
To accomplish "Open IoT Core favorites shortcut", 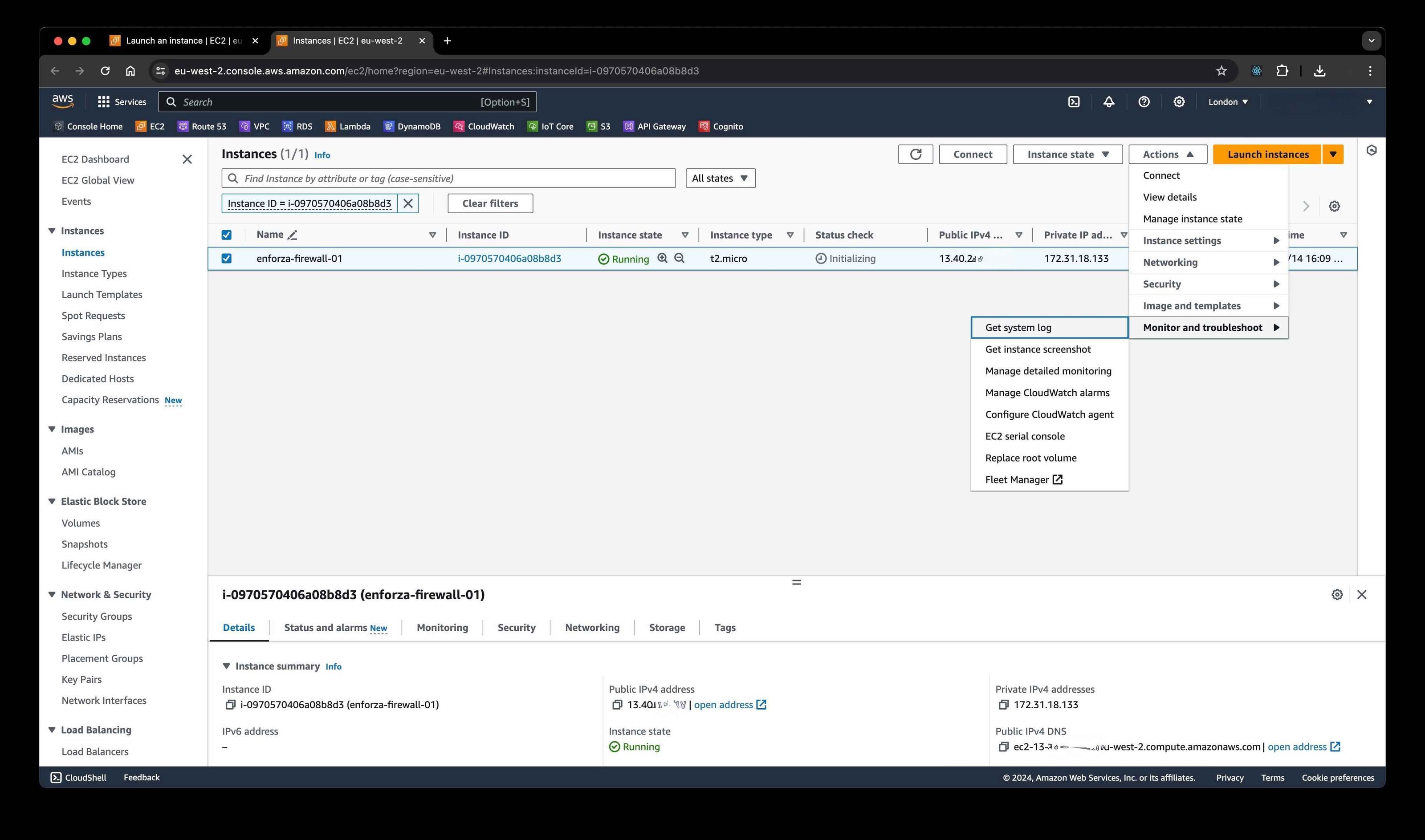I will pos(550,126).
